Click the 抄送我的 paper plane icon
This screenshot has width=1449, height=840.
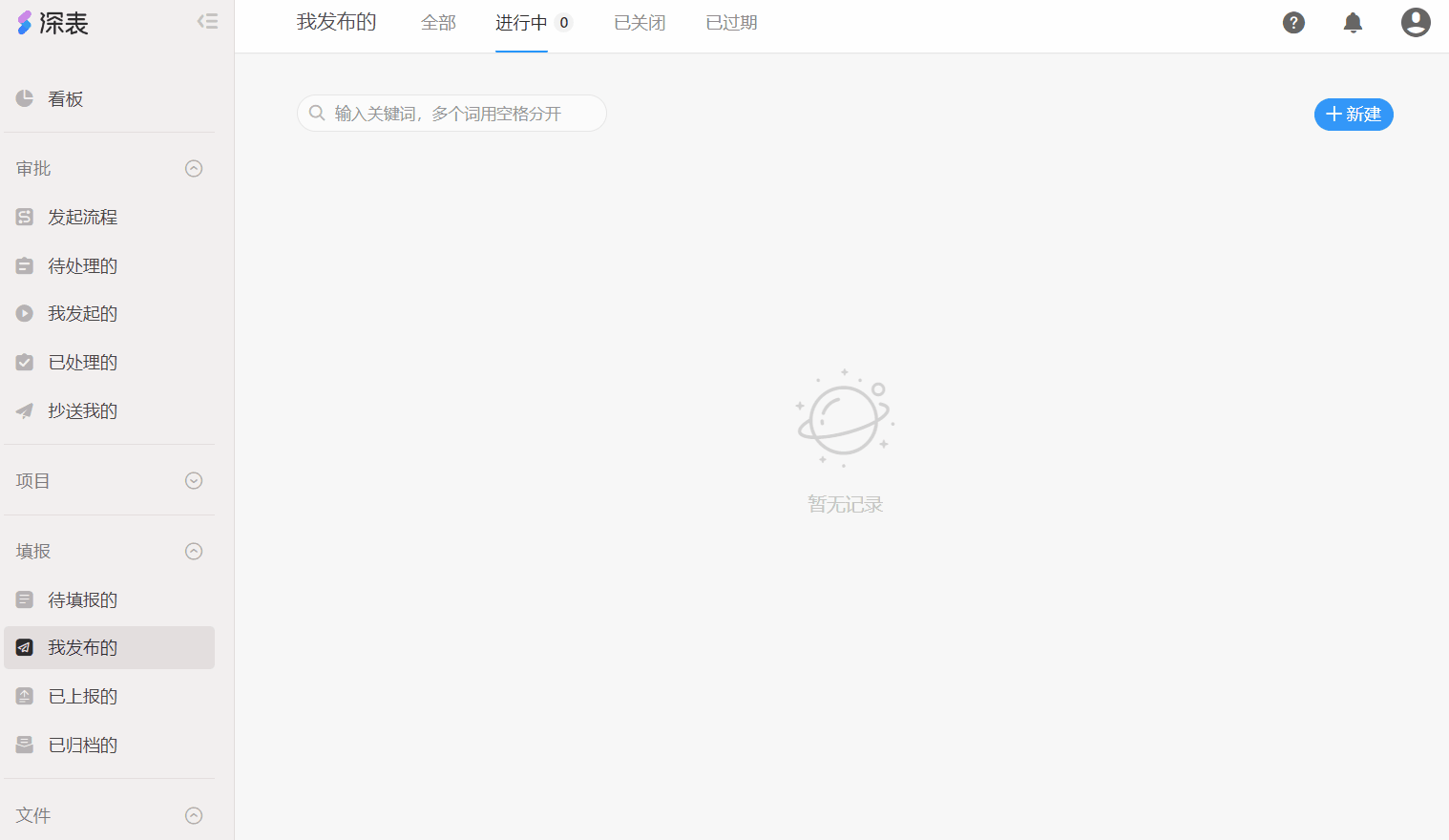(x=25, y=411)
